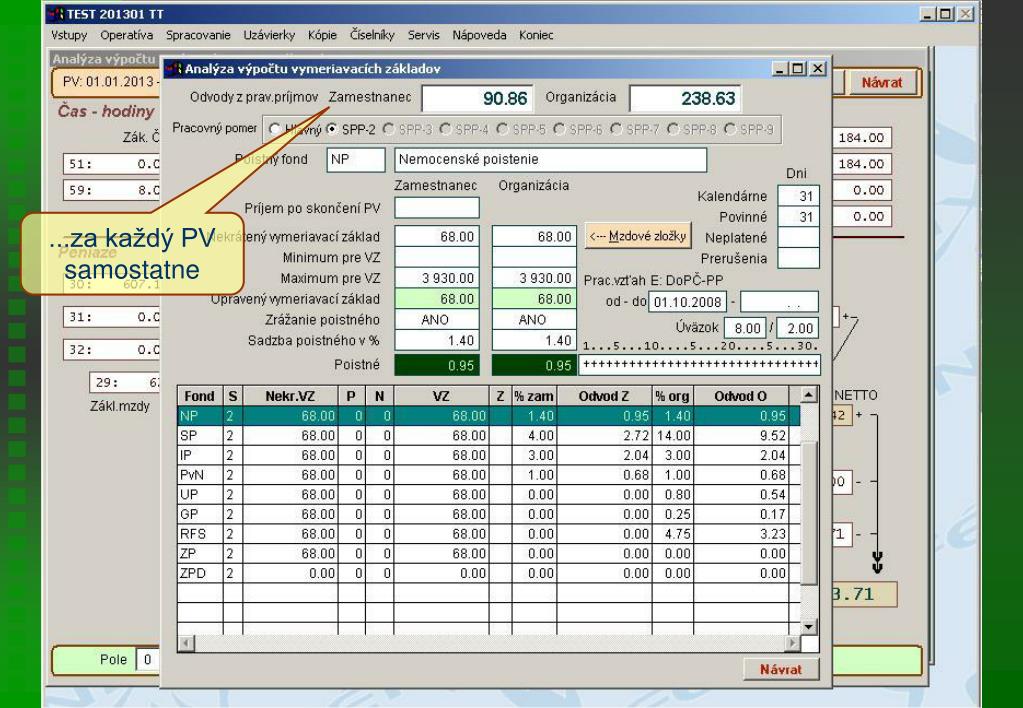Click the table's vertical scrollbar down arrow
This screenshot has width=1023, height=708.
point(809,626)
